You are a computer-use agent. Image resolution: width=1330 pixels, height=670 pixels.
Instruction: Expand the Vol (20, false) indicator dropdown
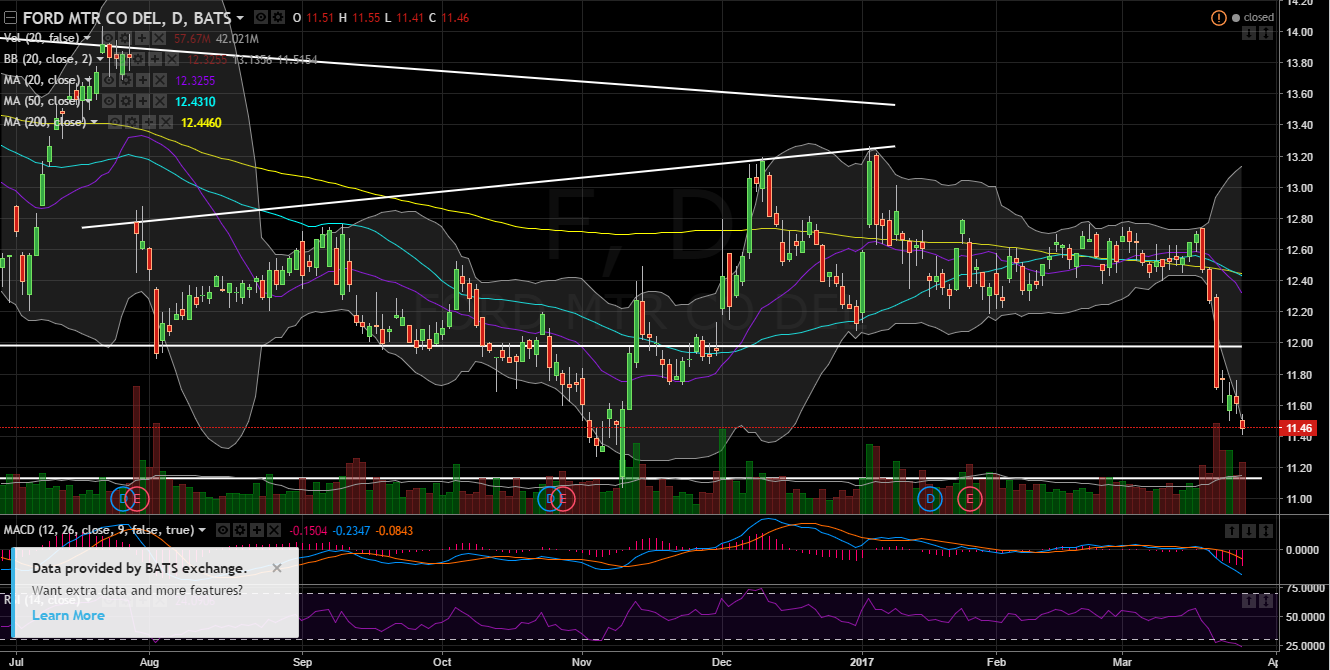[x=88, y=37]
